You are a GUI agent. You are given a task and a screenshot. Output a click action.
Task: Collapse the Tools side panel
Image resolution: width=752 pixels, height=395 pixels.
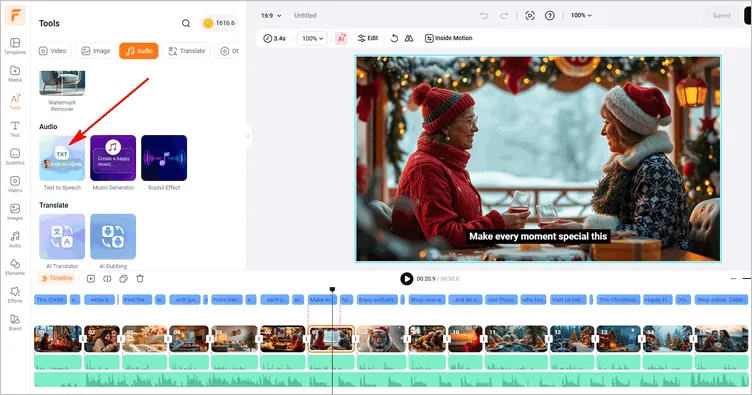[248, 136]
